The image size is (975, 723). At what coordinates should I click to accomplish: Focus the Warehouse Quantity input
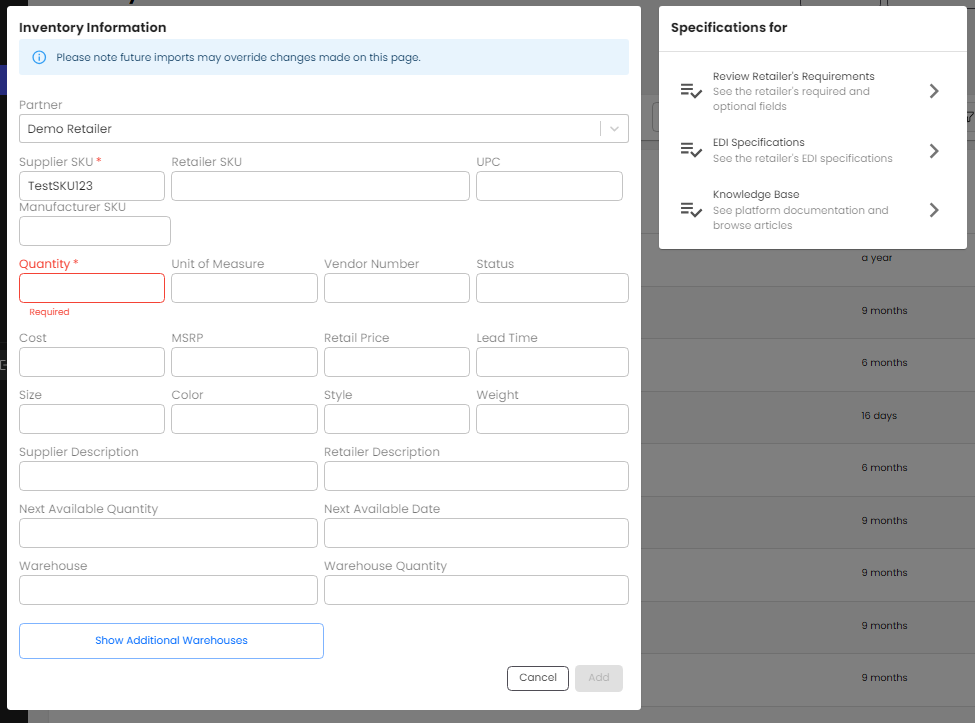[476, 590]
